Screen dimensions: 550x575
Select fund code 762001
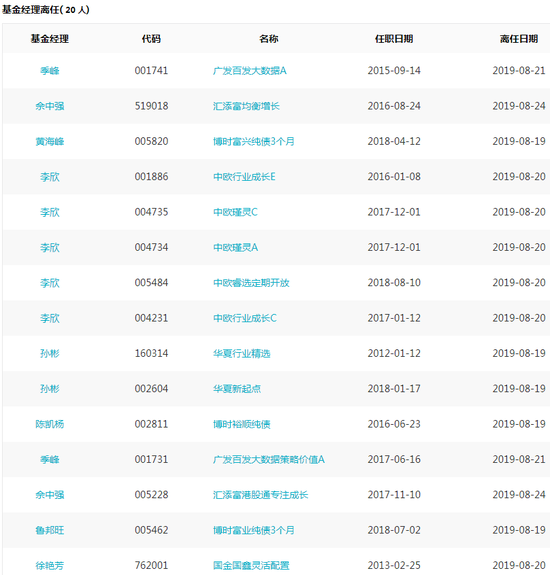(151, 565)
